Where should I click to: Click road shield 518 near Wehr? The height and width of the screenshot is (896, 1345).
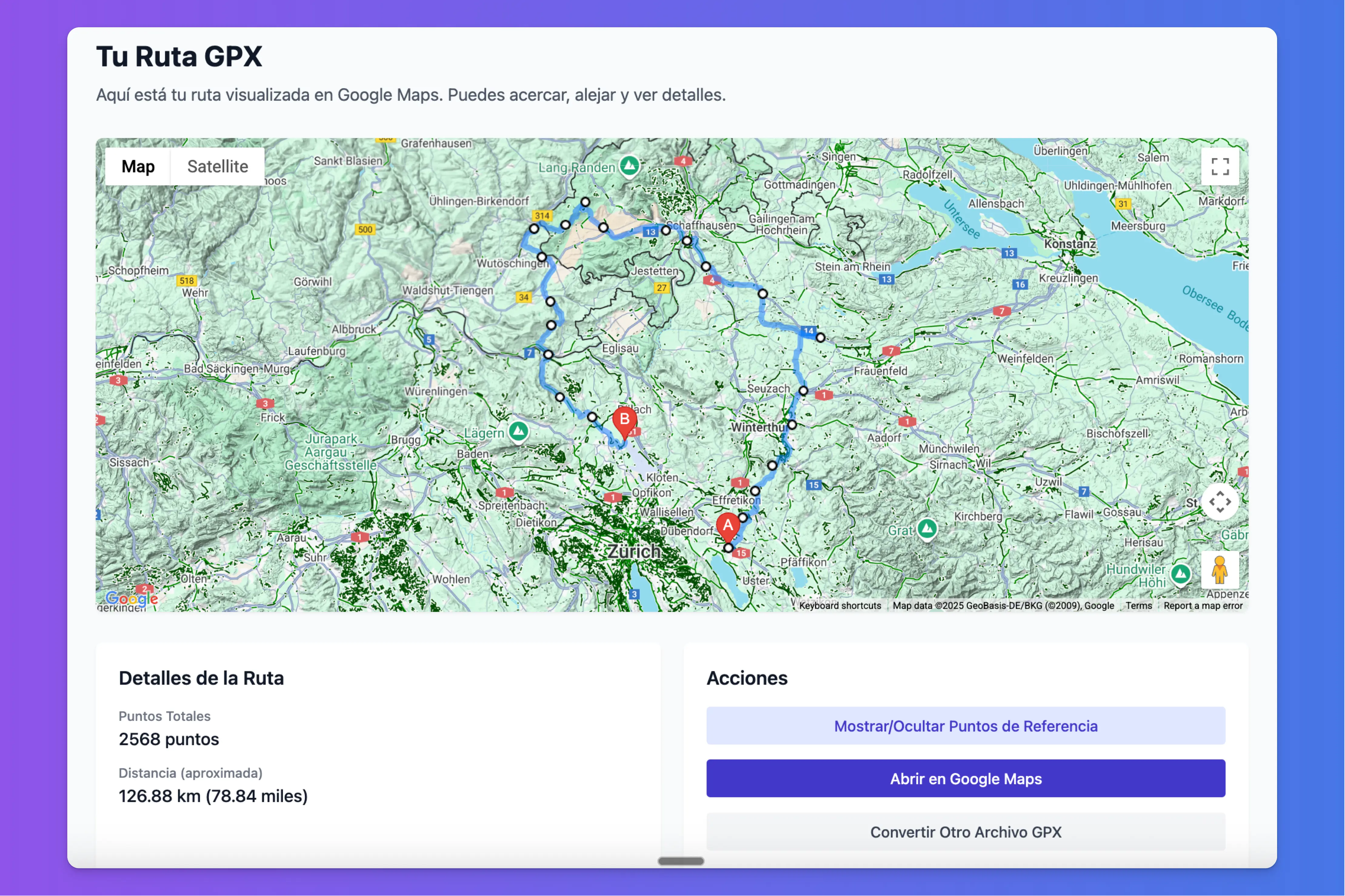(186, 280)
